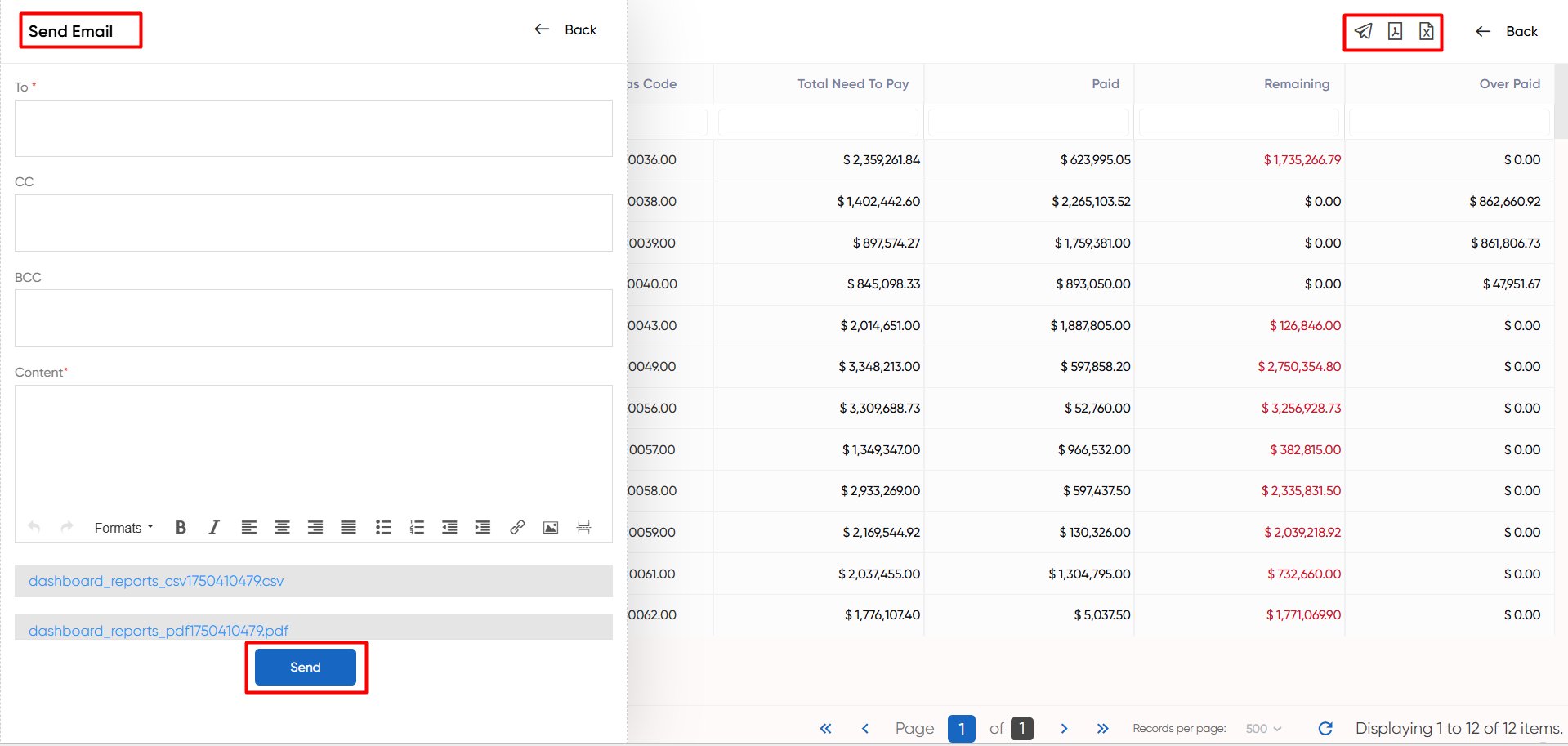Select paid value $ 966,532.00

[x=1094, y=449]
